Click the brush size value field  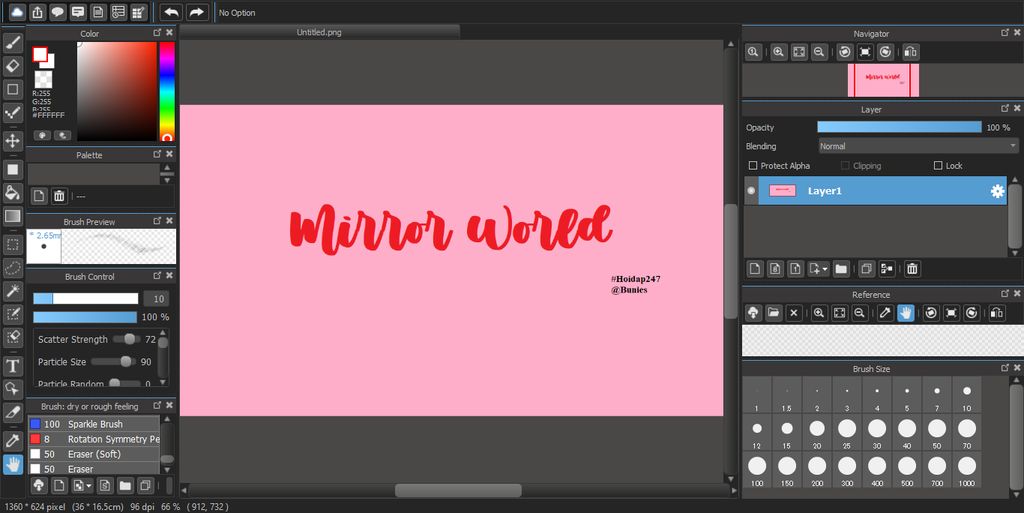(156, 298)
